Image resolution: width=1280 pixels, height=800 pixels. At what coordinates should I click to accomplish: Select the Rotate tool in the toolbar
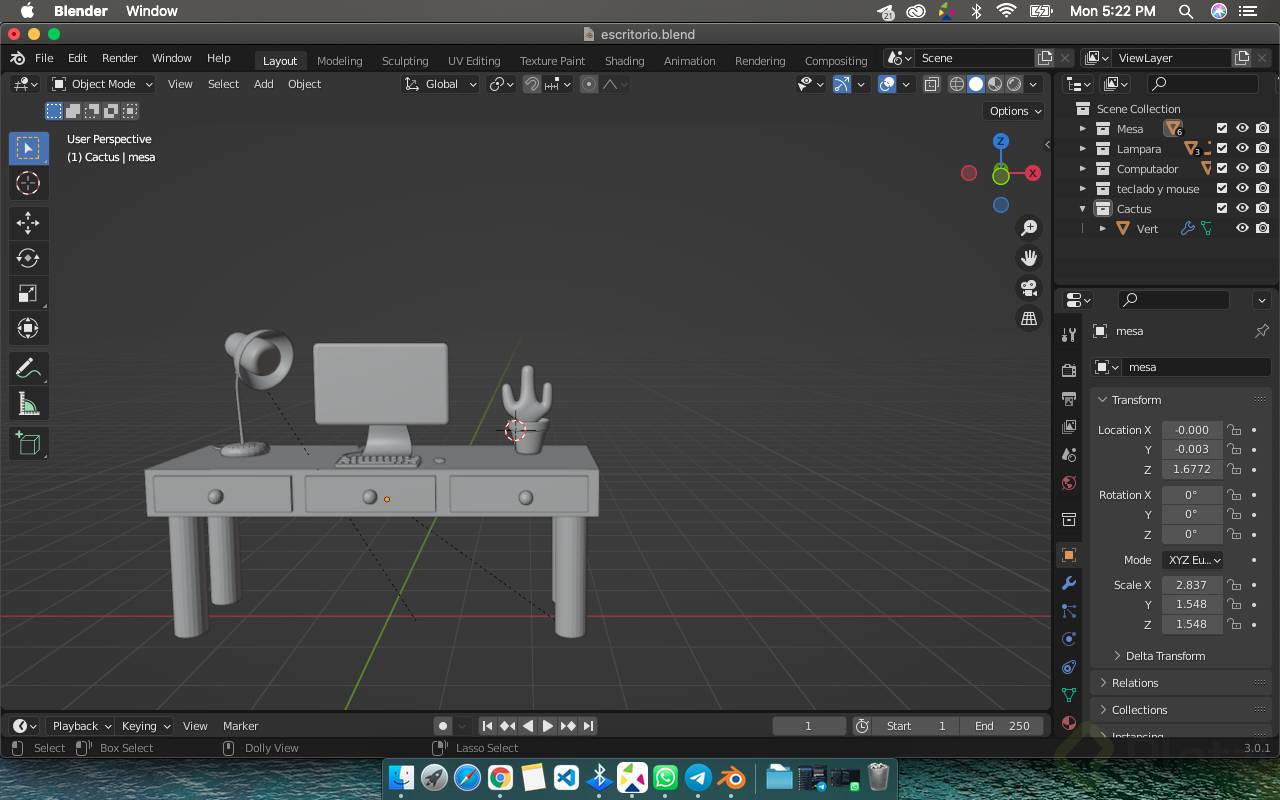pyautogui.click(x=28, y=258)
